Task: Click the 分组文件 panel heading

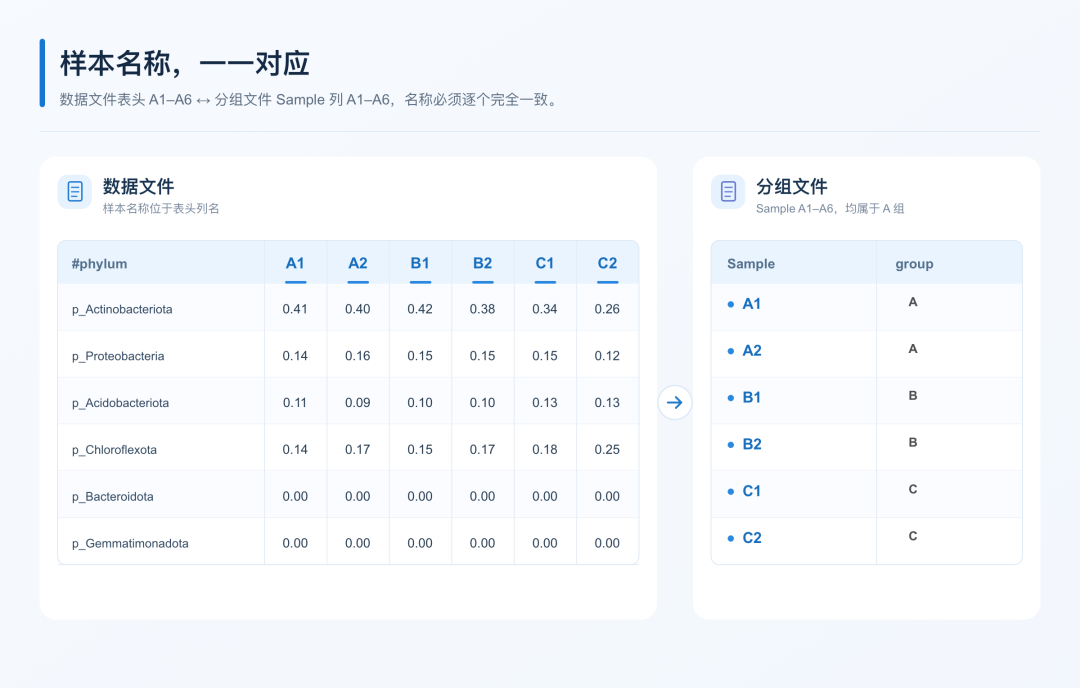Action: [x=792, y=187]
